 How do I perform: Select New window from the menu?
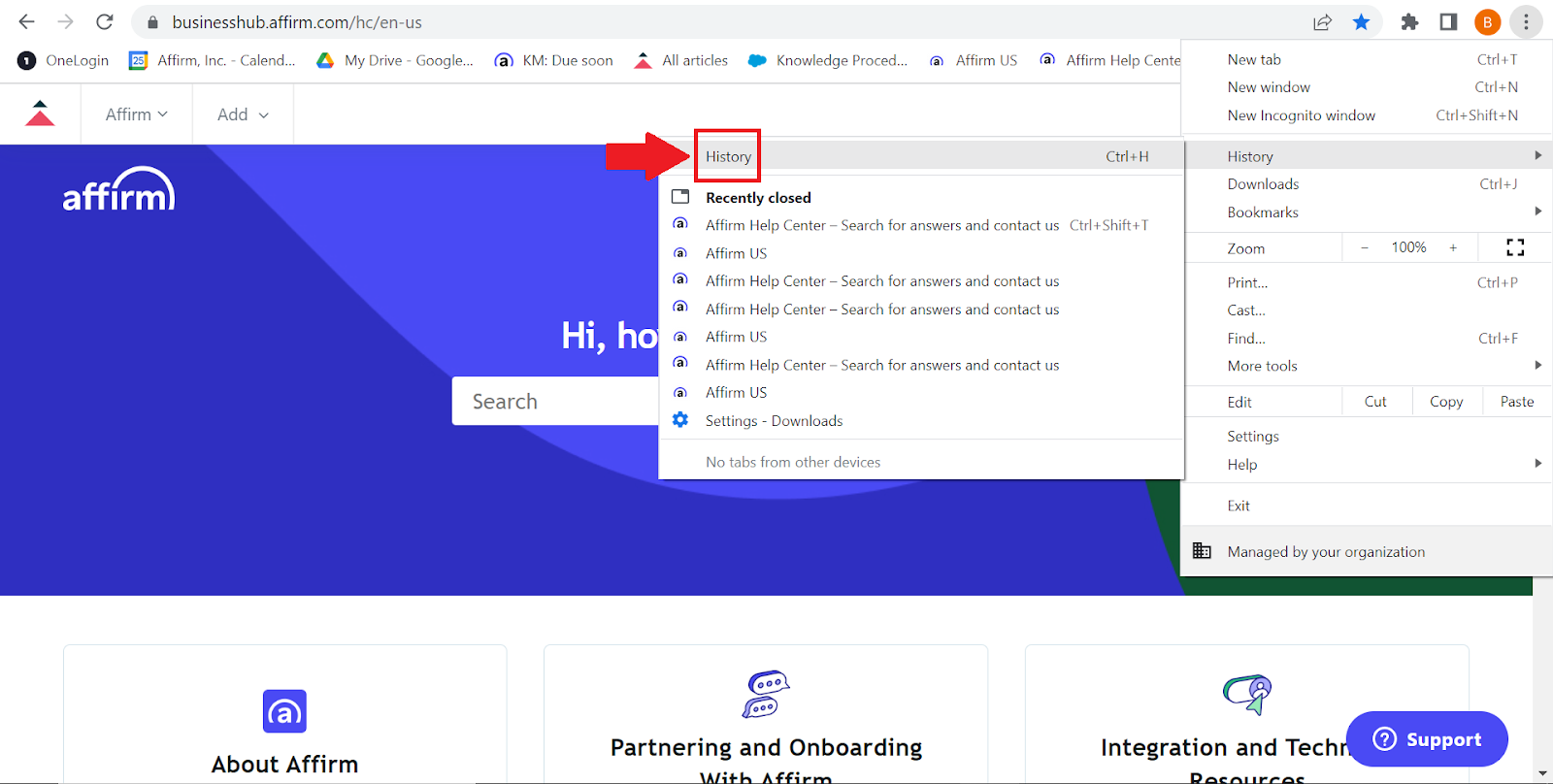coord(1367,87)
